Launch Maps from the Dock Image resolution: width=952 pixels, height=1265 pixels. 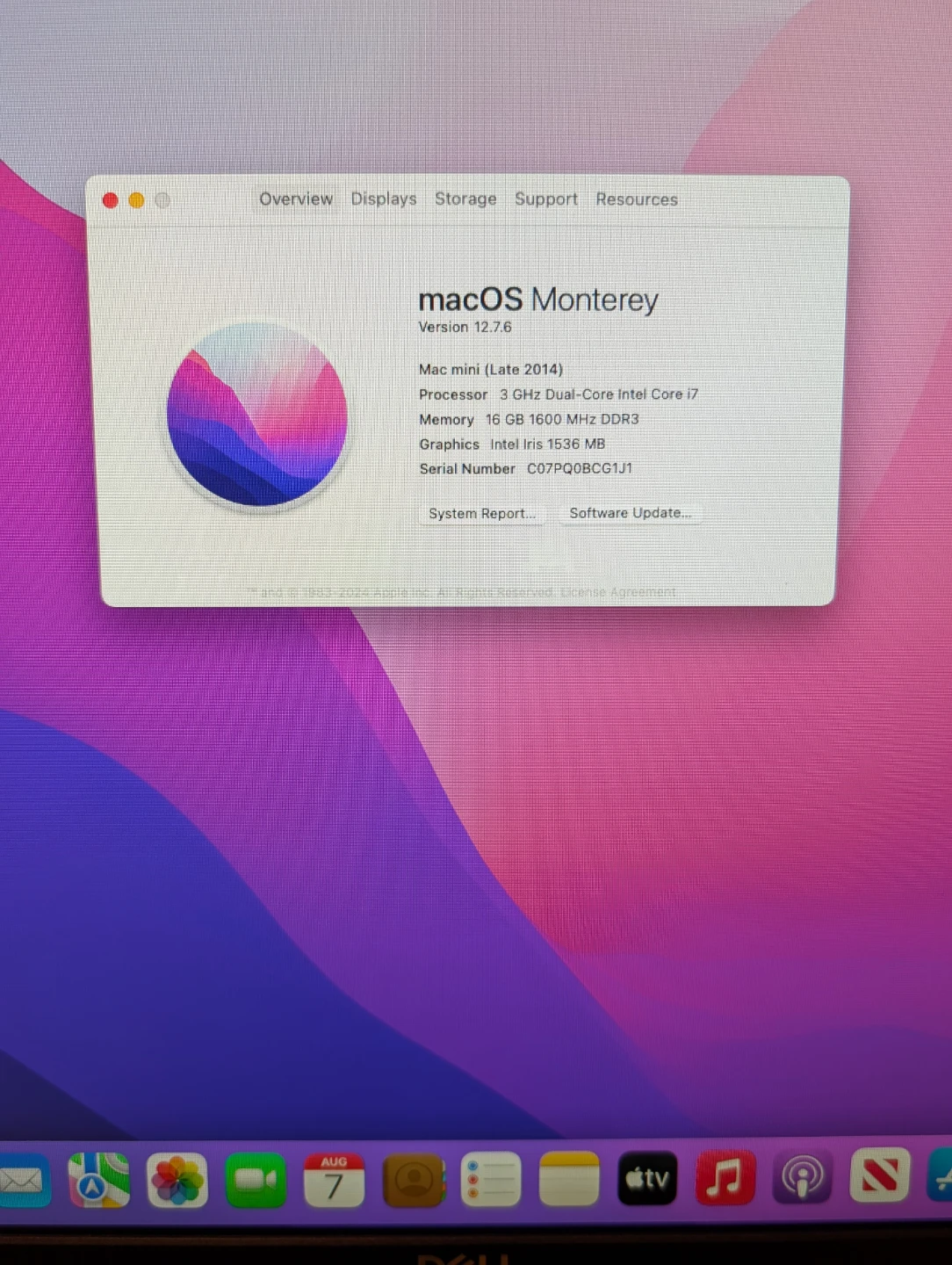pyautogui.click(x=99, y=1180)
